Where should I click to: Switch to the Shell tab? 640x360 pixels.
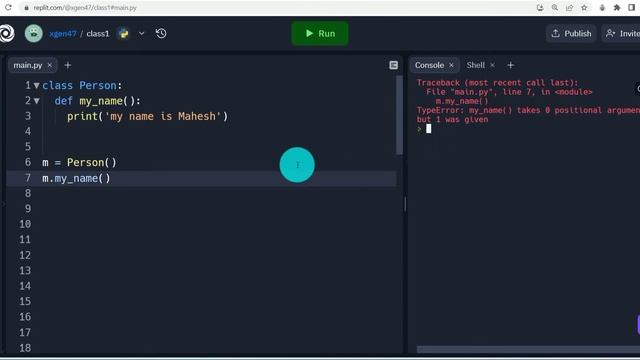[476, 65]
